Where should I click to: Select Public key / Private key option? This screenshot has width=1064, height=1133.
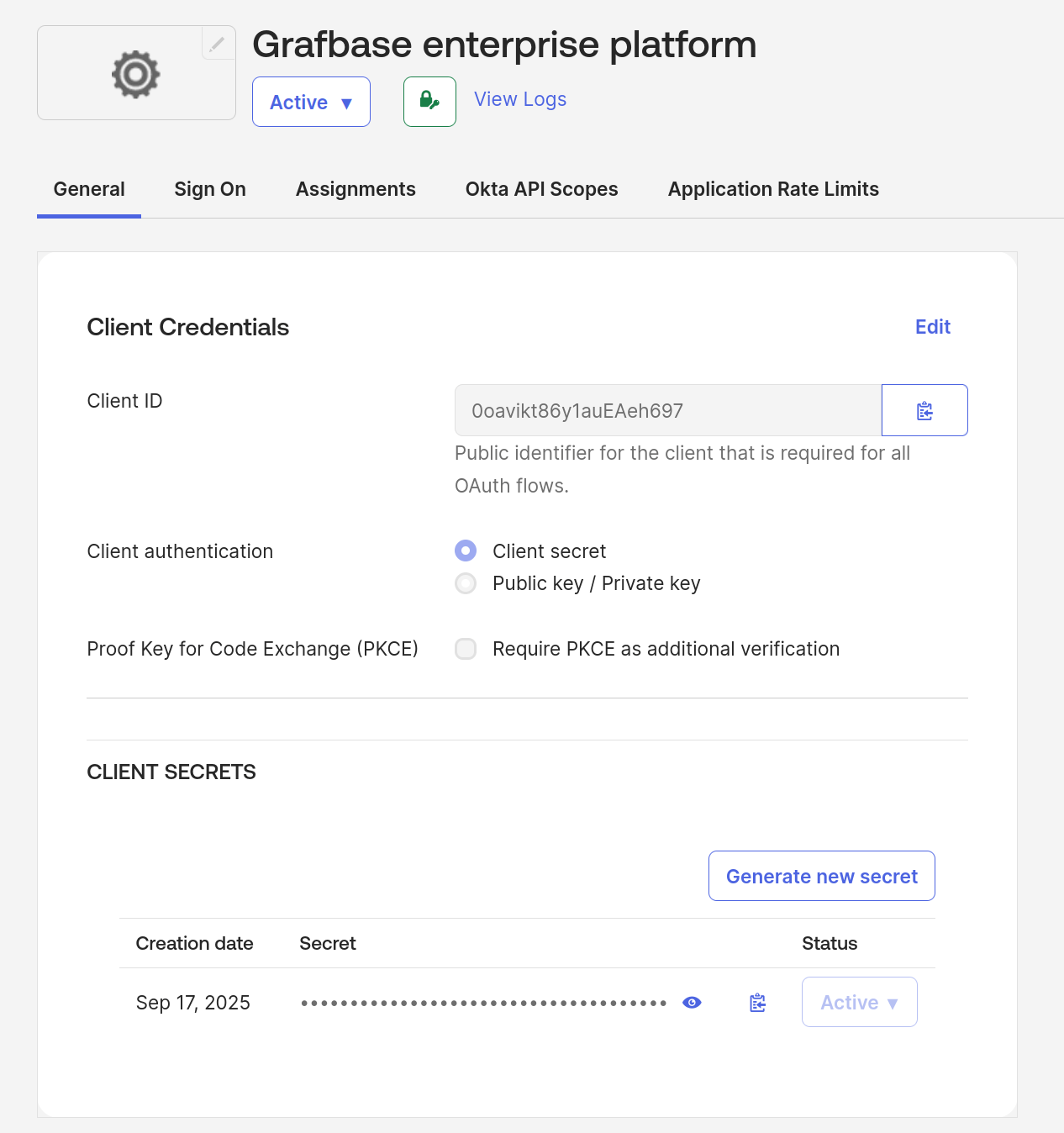click(466, 583)
